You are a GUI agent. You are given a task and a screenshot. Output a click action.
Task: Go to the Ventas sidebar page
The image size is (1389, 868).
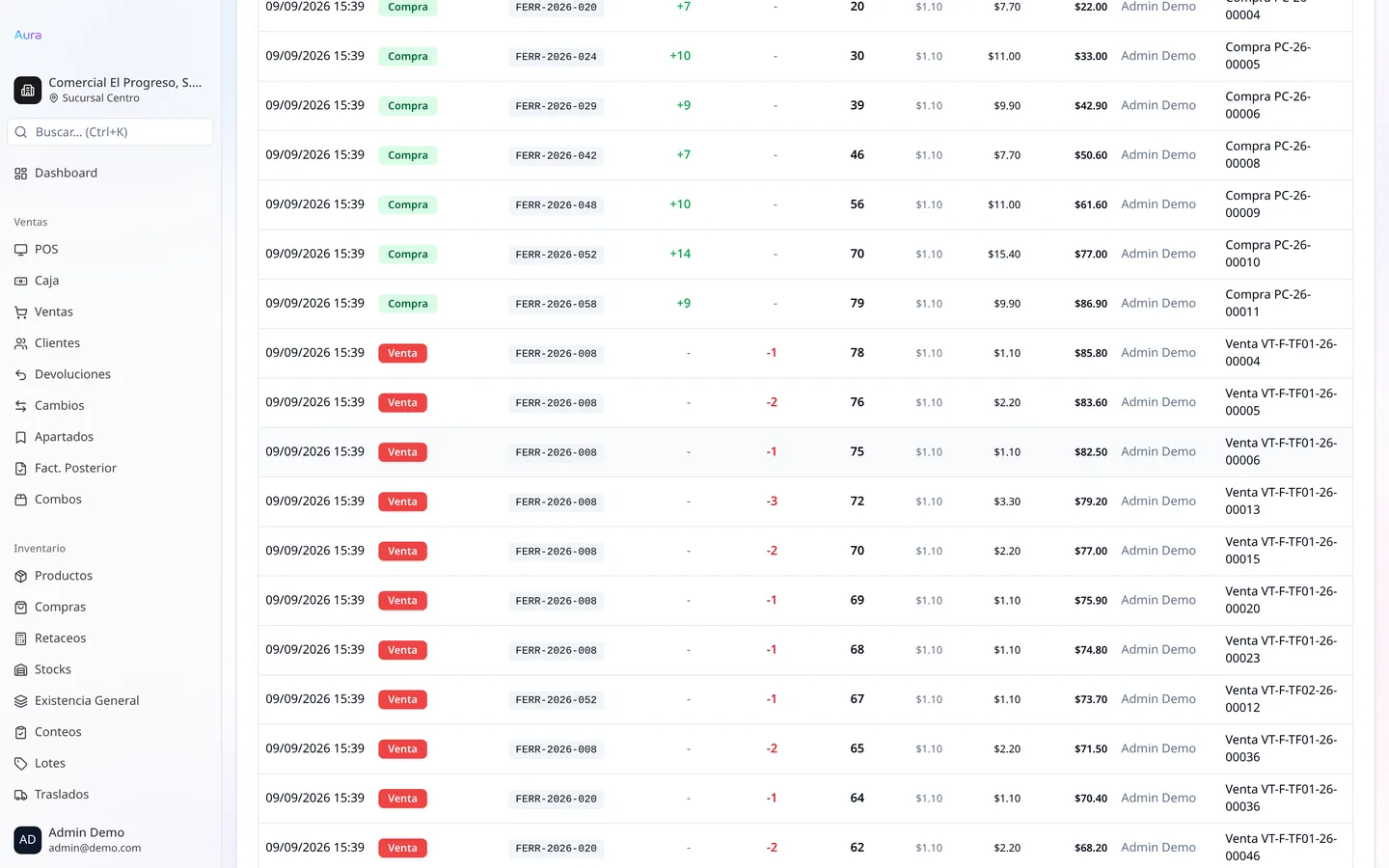(110, 312)
